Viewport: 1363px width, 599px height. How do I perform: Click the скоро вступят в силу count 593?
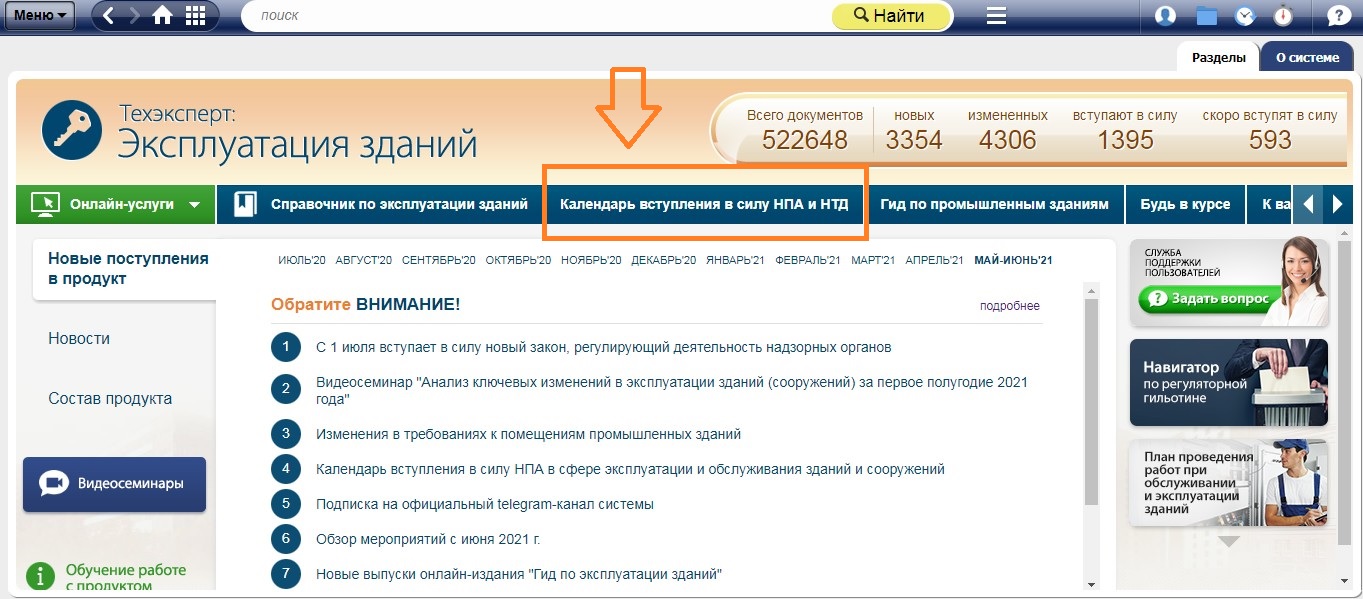(1270, 139)
